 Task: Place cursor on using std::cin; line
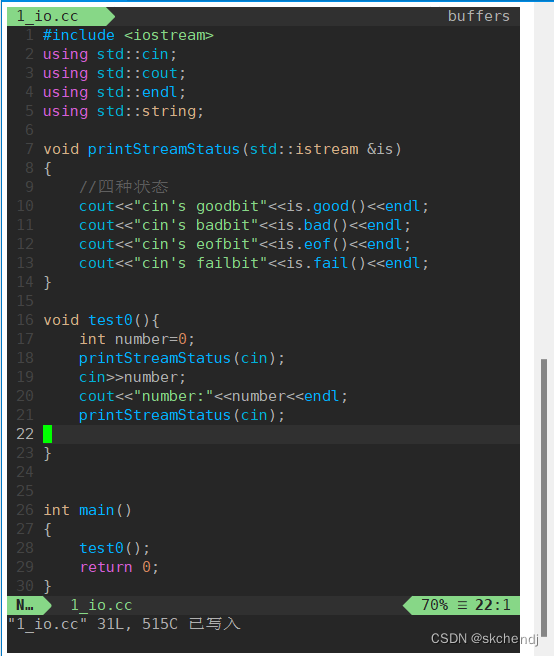[x=110, y=54]
